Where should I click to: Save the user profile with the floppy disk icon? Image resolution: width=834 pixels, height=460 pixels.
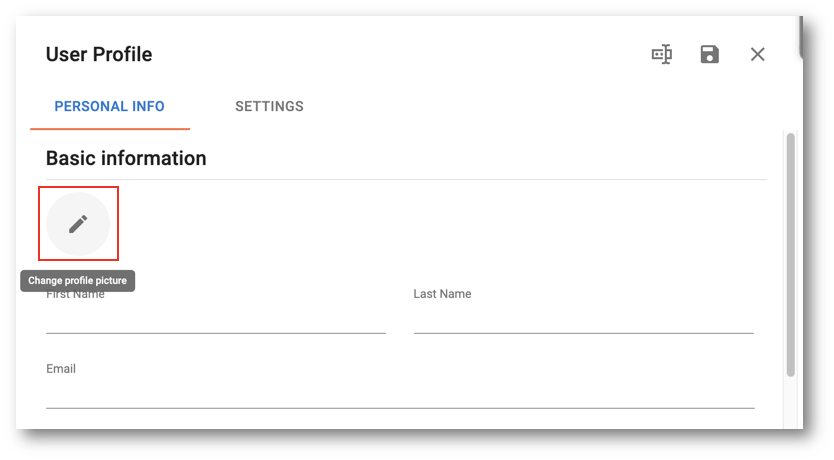[x=710, y=54]
